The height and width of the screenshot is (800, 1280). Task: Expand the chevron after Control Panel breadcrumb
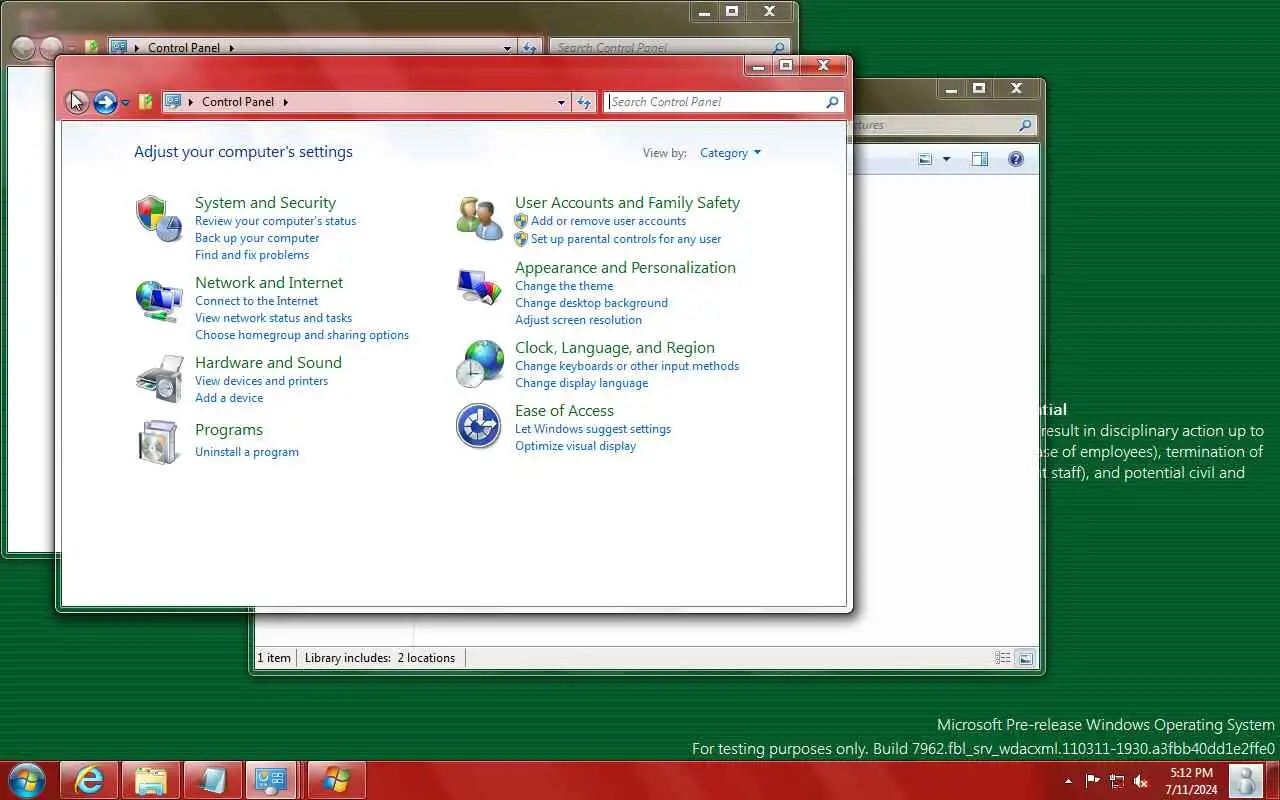point(285,102)
